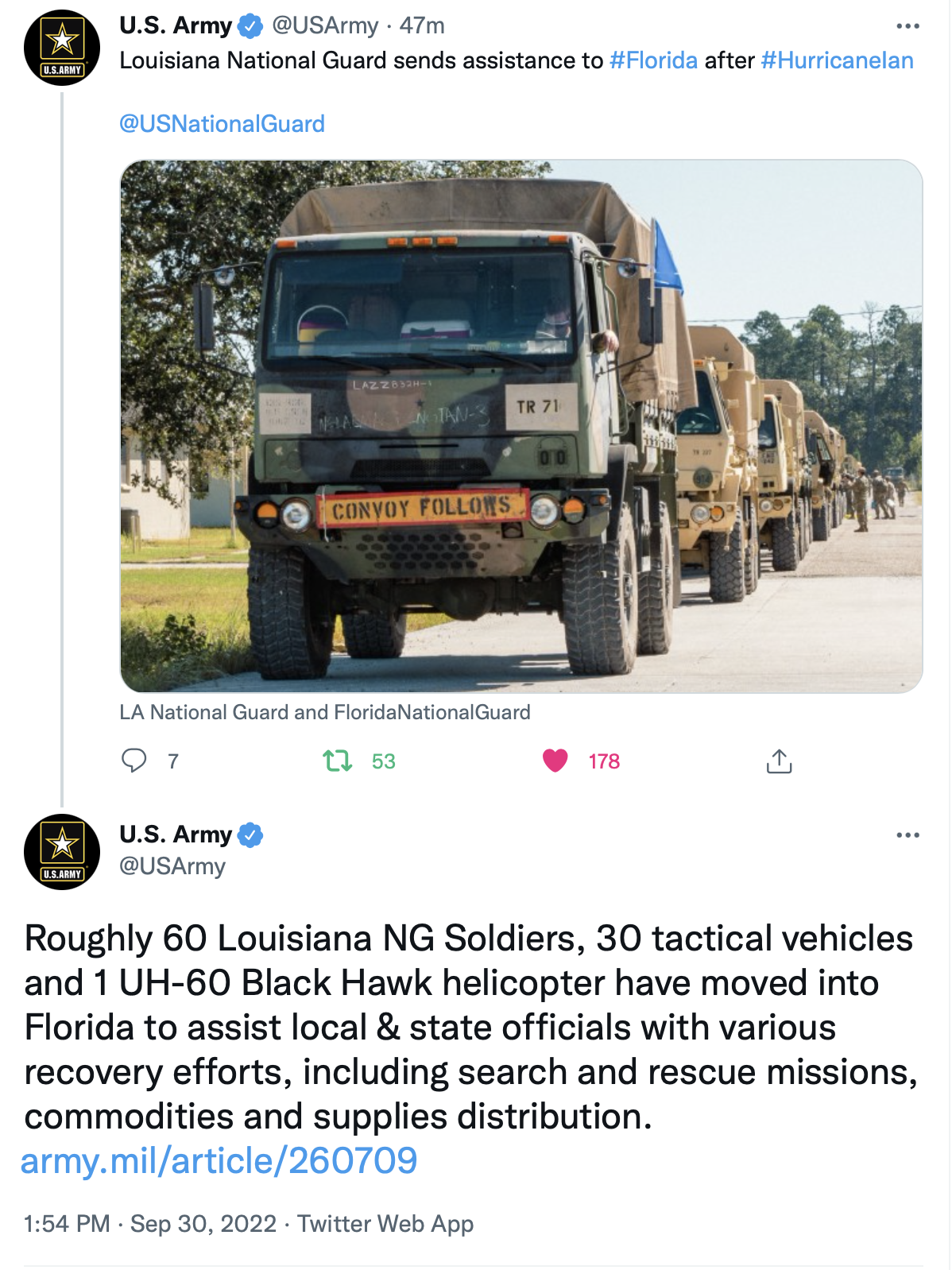Image resolution: width=952 pixels, height=1270 pixels.
Task: Toggle the pink heart like icon
Action: [x=555, y=761]
